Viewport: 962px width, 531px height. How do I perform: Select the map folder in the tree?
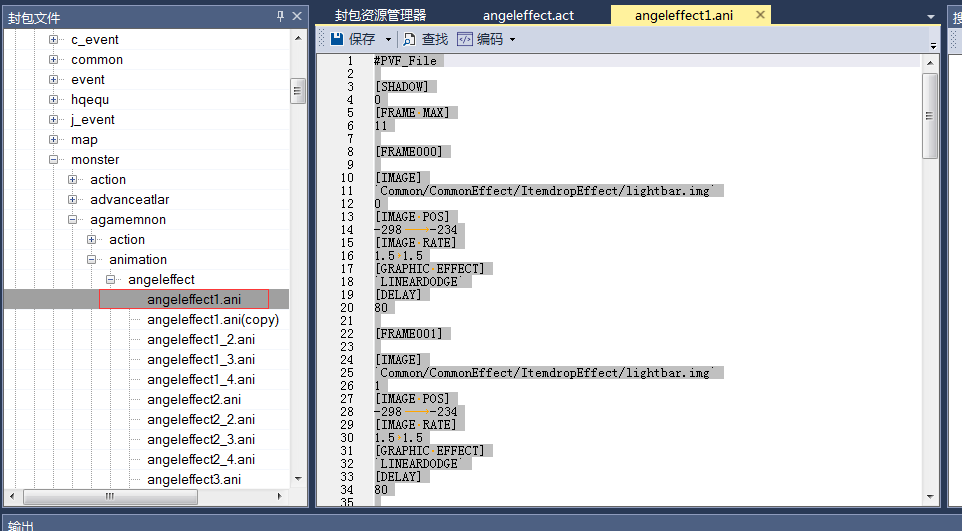pyautogui.click(x=84, y=140)
